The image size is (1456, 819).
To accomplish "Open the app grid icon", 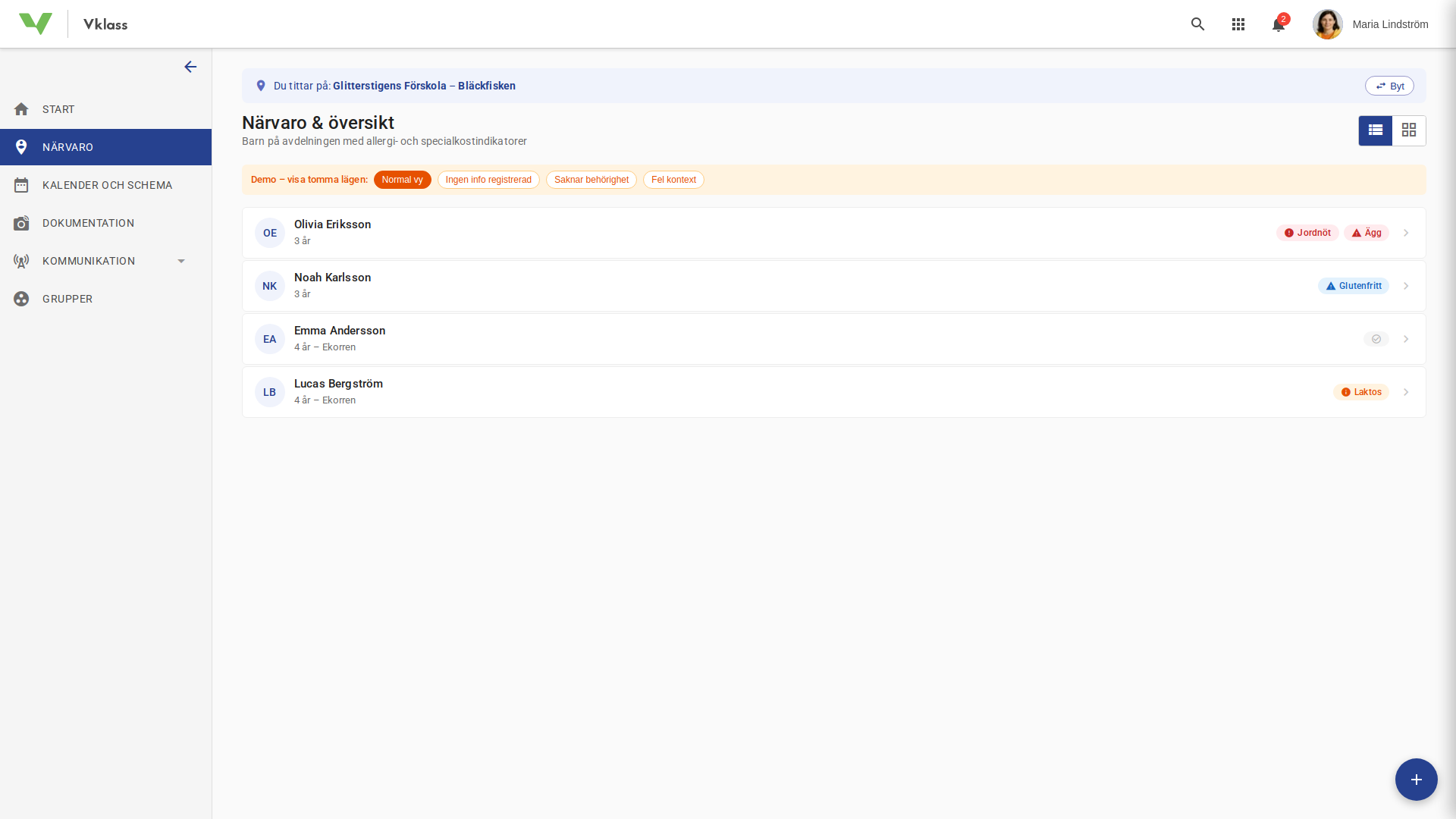I will coord(1238,24).
